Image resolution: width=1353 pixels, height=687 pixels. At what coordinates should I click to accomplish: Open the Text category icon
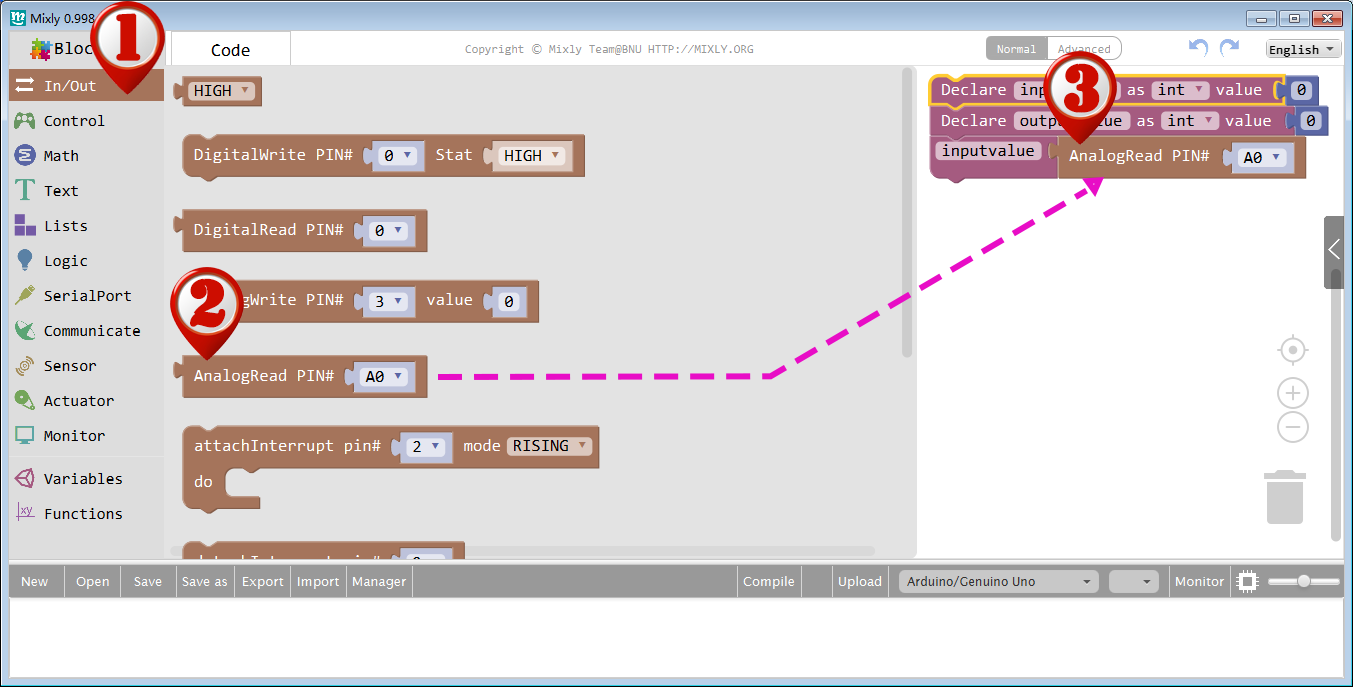click(x=25, y=191)
